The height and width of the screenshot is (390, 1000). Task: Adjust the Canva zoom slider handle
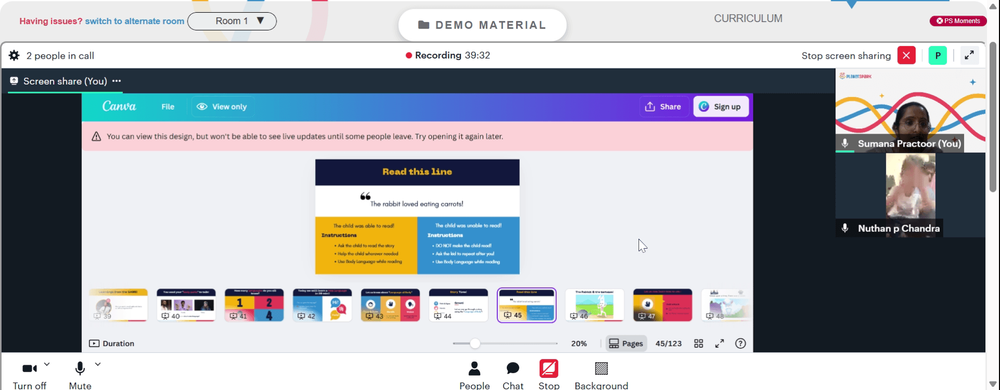[x=474, y=343]
